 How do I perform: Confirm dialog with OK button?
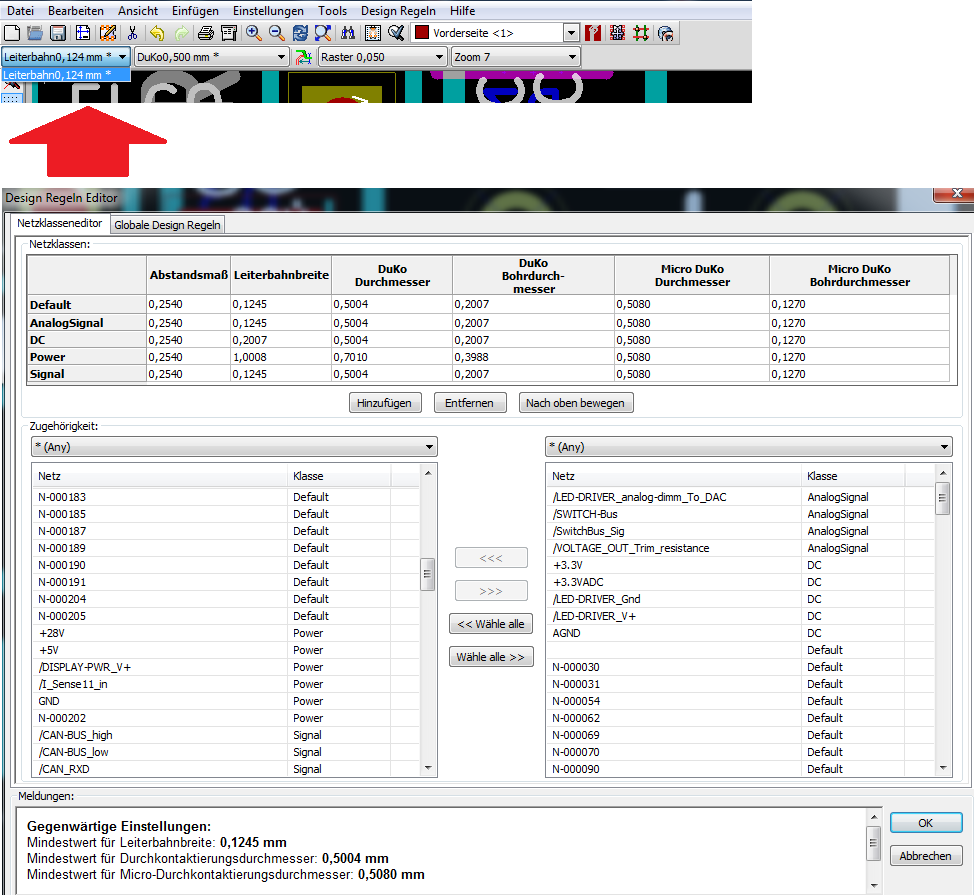926,822
